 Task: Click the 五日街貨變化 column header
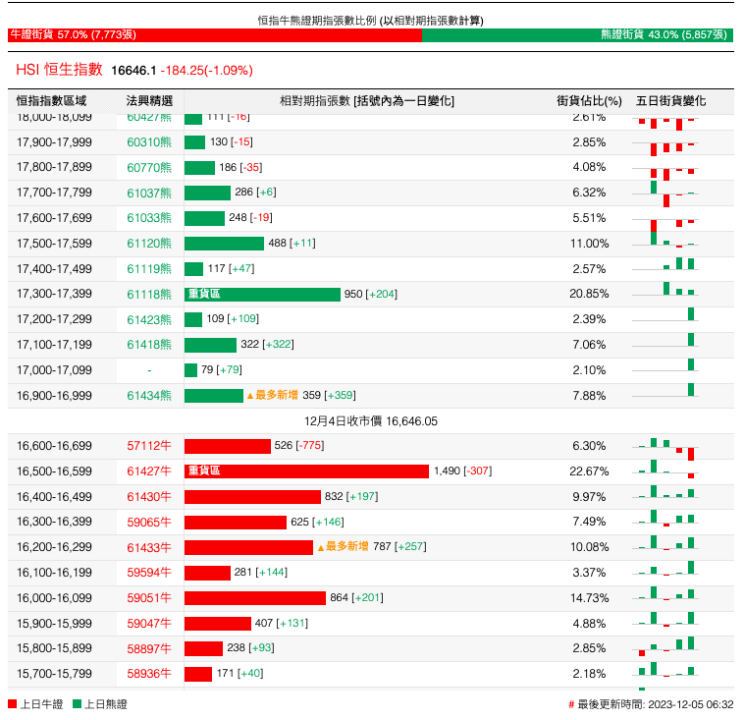(x=671, y=101)
